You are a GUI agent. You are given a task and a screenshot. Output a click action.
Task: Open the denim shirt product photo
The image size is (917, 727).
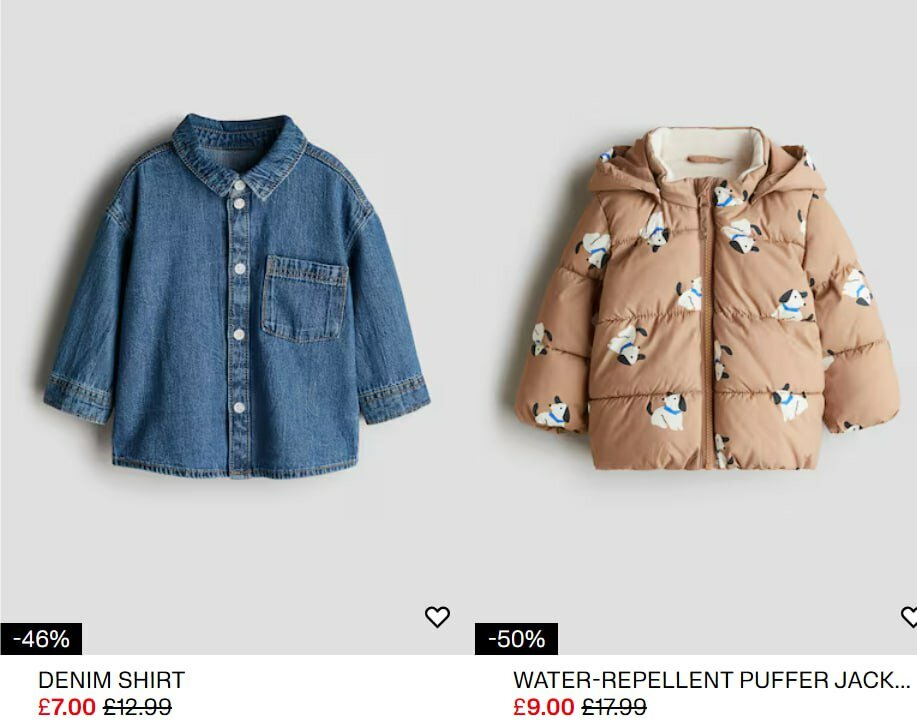coord(237,296)
